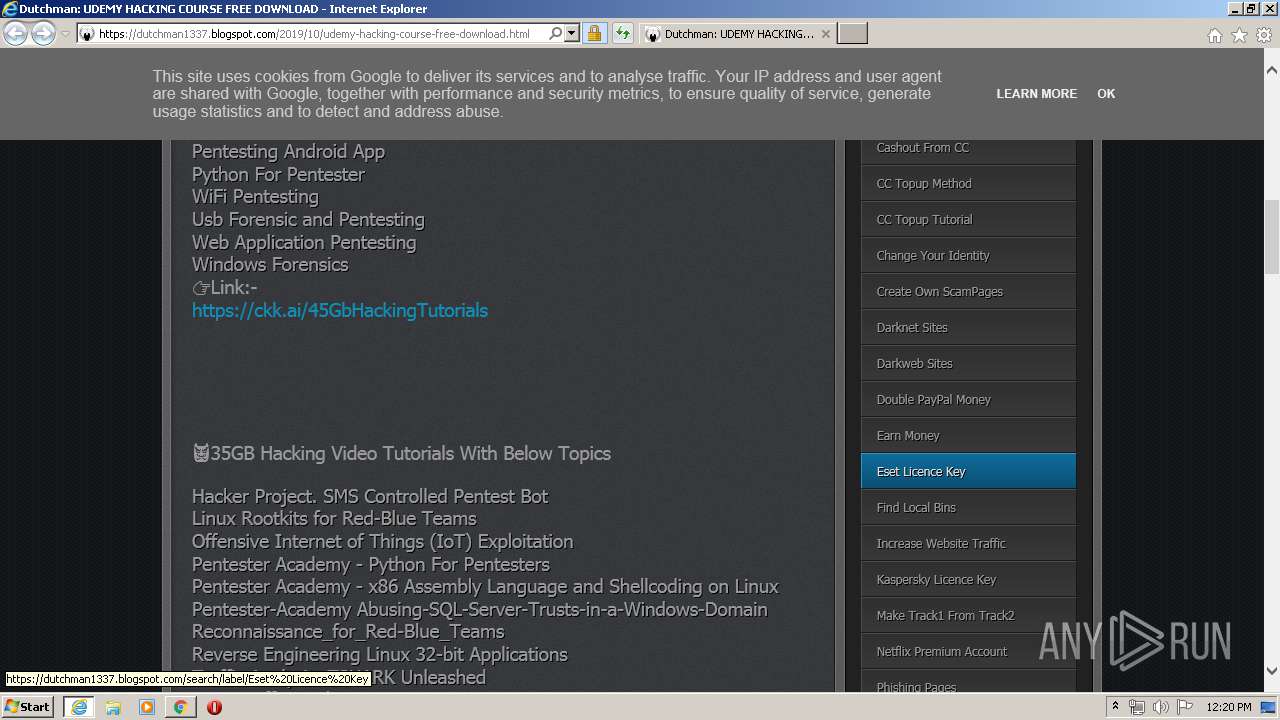Click the address bar search magnifier icon
The width and height of the screenshot is (1280, 720).
pos(556,34)
